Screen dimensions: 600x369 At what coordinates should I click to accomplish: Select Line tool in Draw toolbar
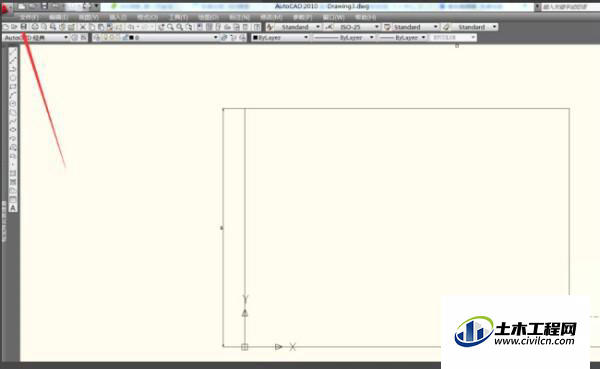coord(13,52)
